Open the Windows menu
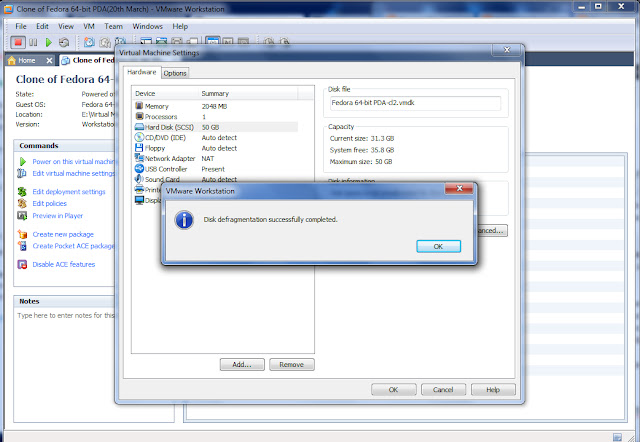Image resolution: width=640 pixels, height=442 pixels. click(x=147, y=26)
